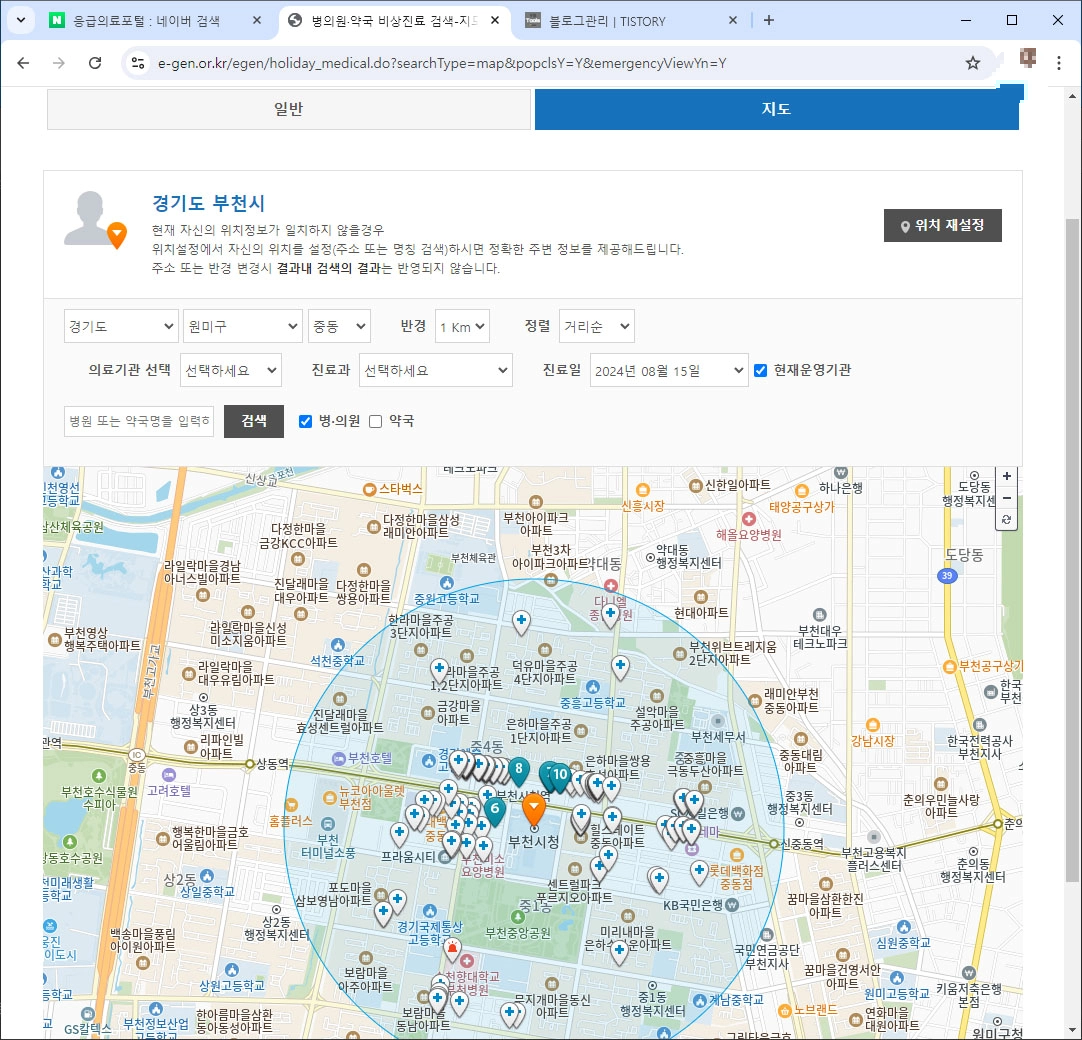The image size is (1082, 1040).
Task: Zoom out using the map minus icon
Action: tap(1007, 498)
